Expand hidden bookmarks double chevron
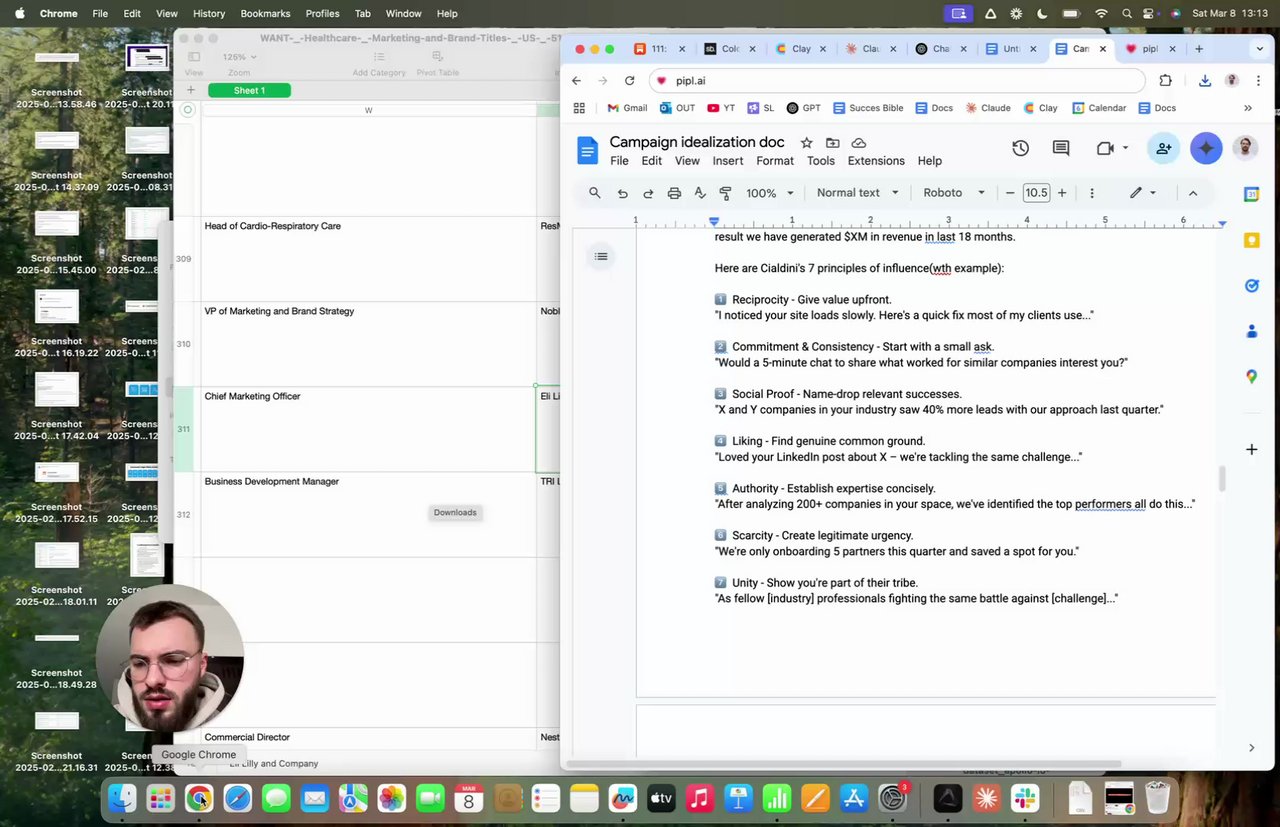Screen dimensions: 1280x827 (1248, 108)
